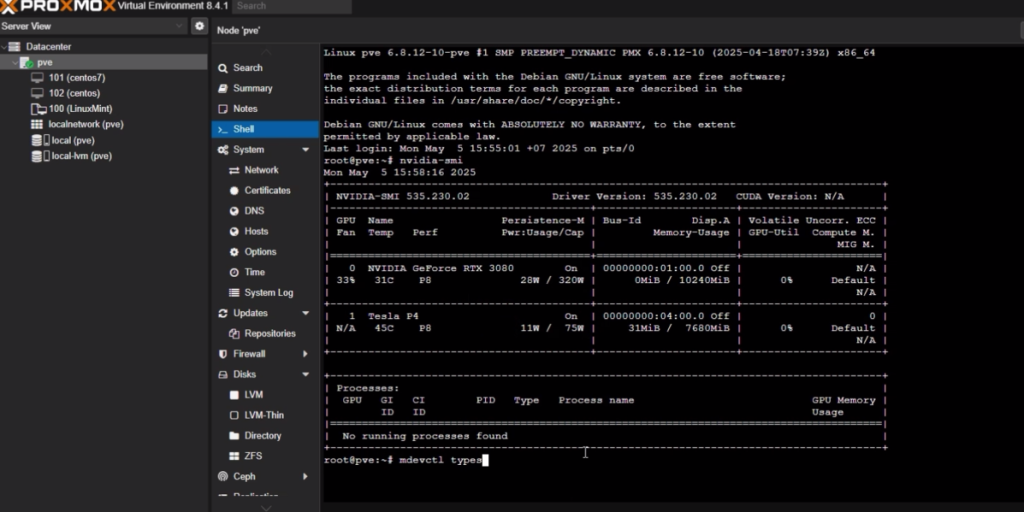Click the DNS globe icon
1024x512 pixels.
click(234, 211)
